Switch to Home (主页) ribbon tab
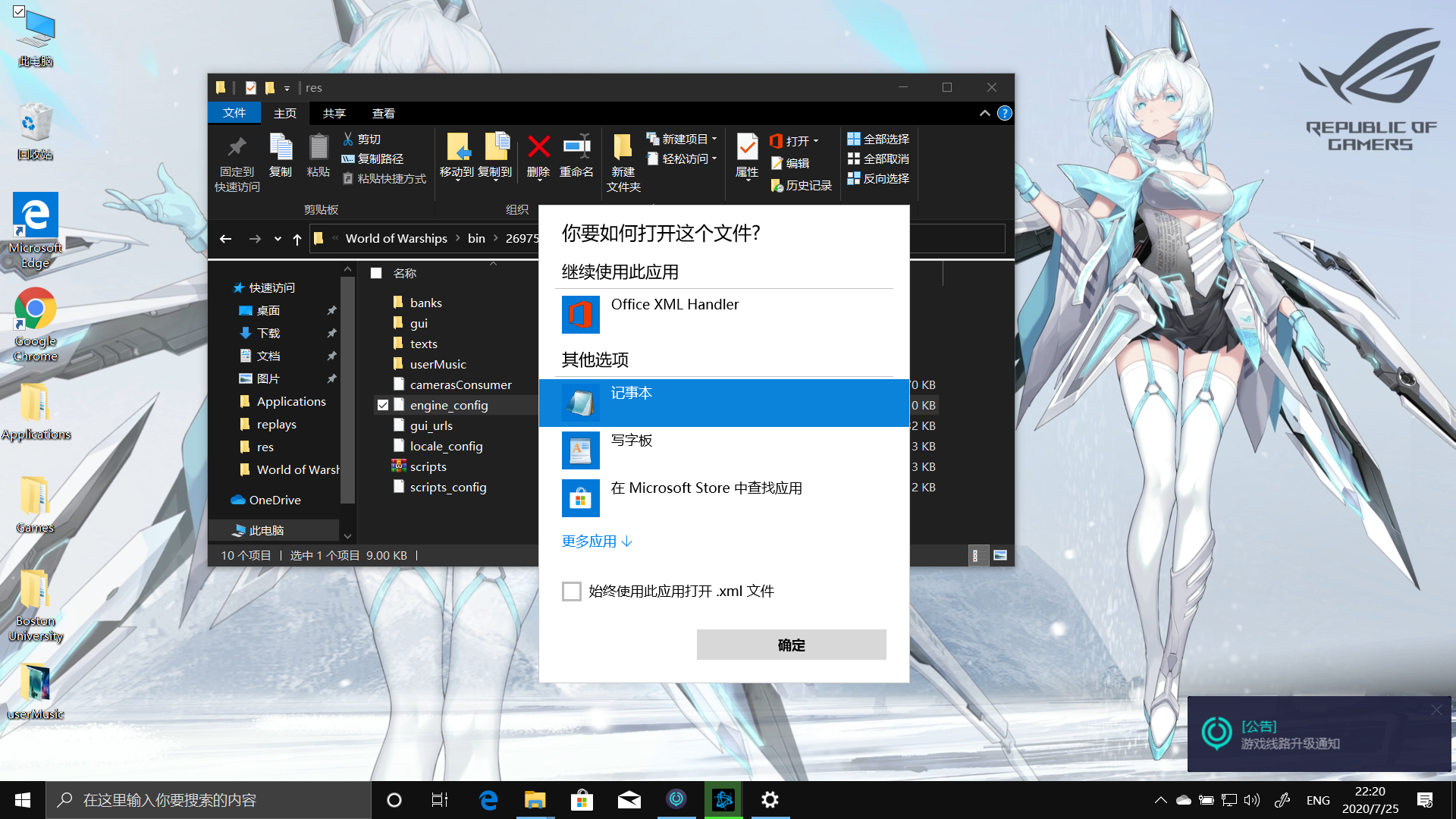 tap(285, 113)
